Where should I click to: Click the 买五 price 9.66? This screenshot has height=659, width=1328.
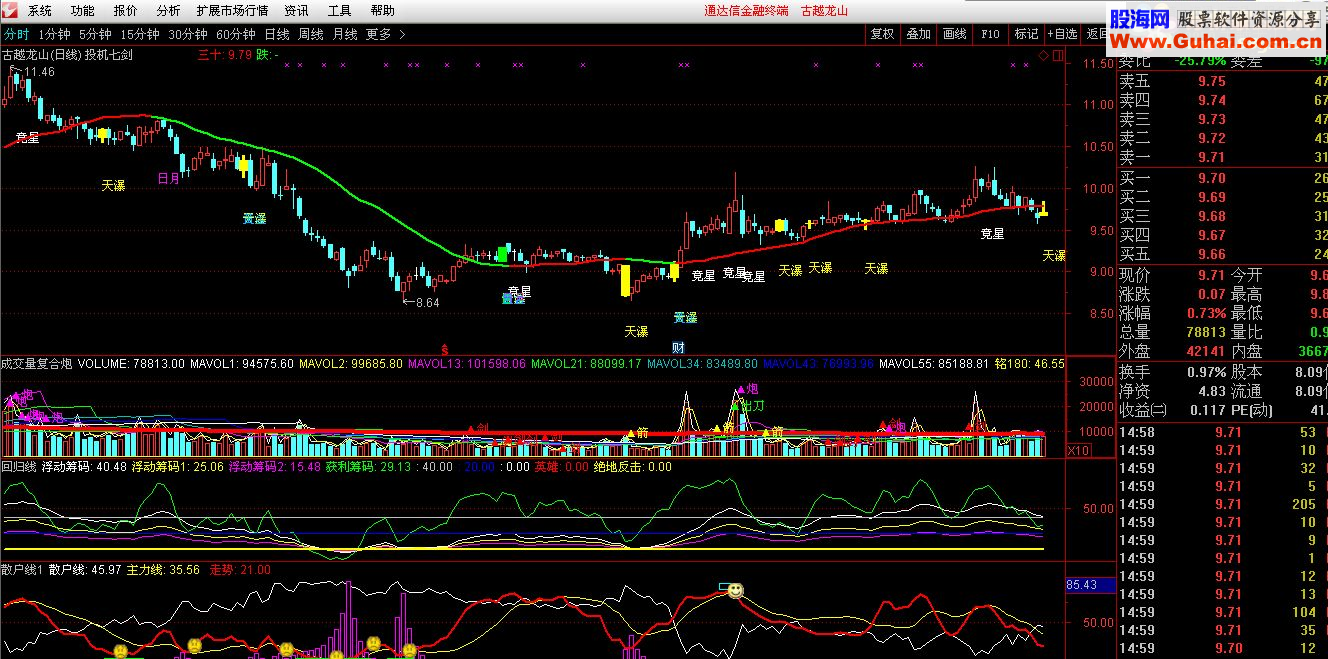point(1211,254)
